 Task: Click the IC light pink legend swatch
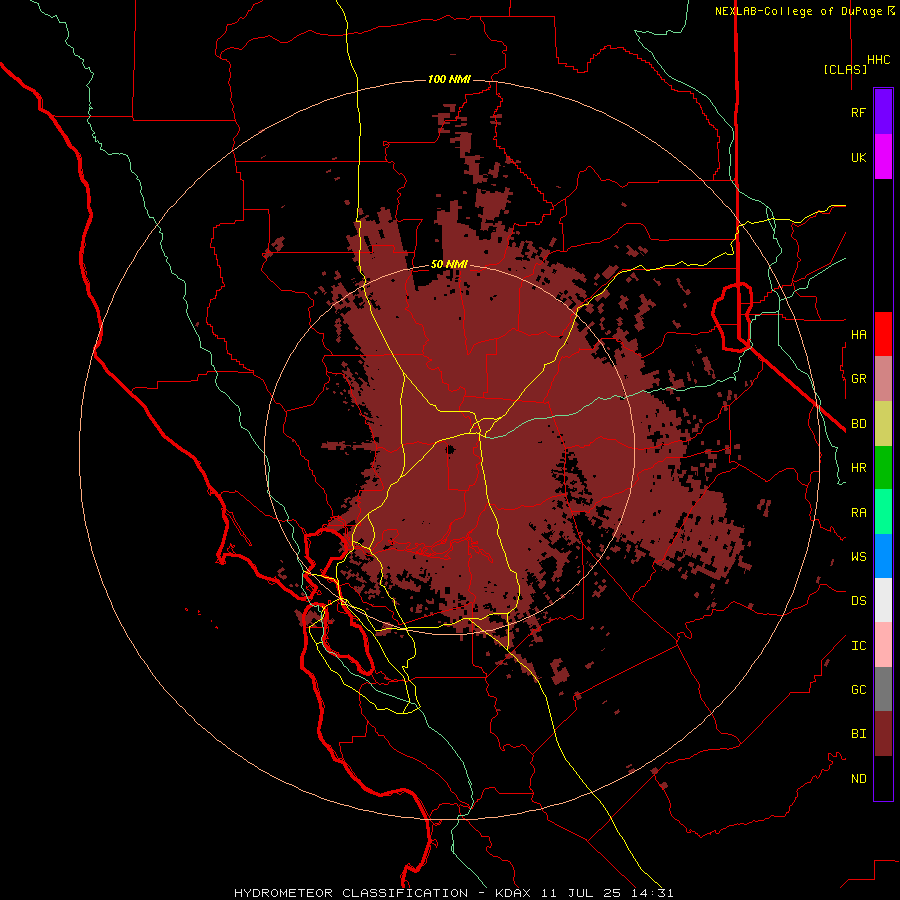click(x=883, y=645)
